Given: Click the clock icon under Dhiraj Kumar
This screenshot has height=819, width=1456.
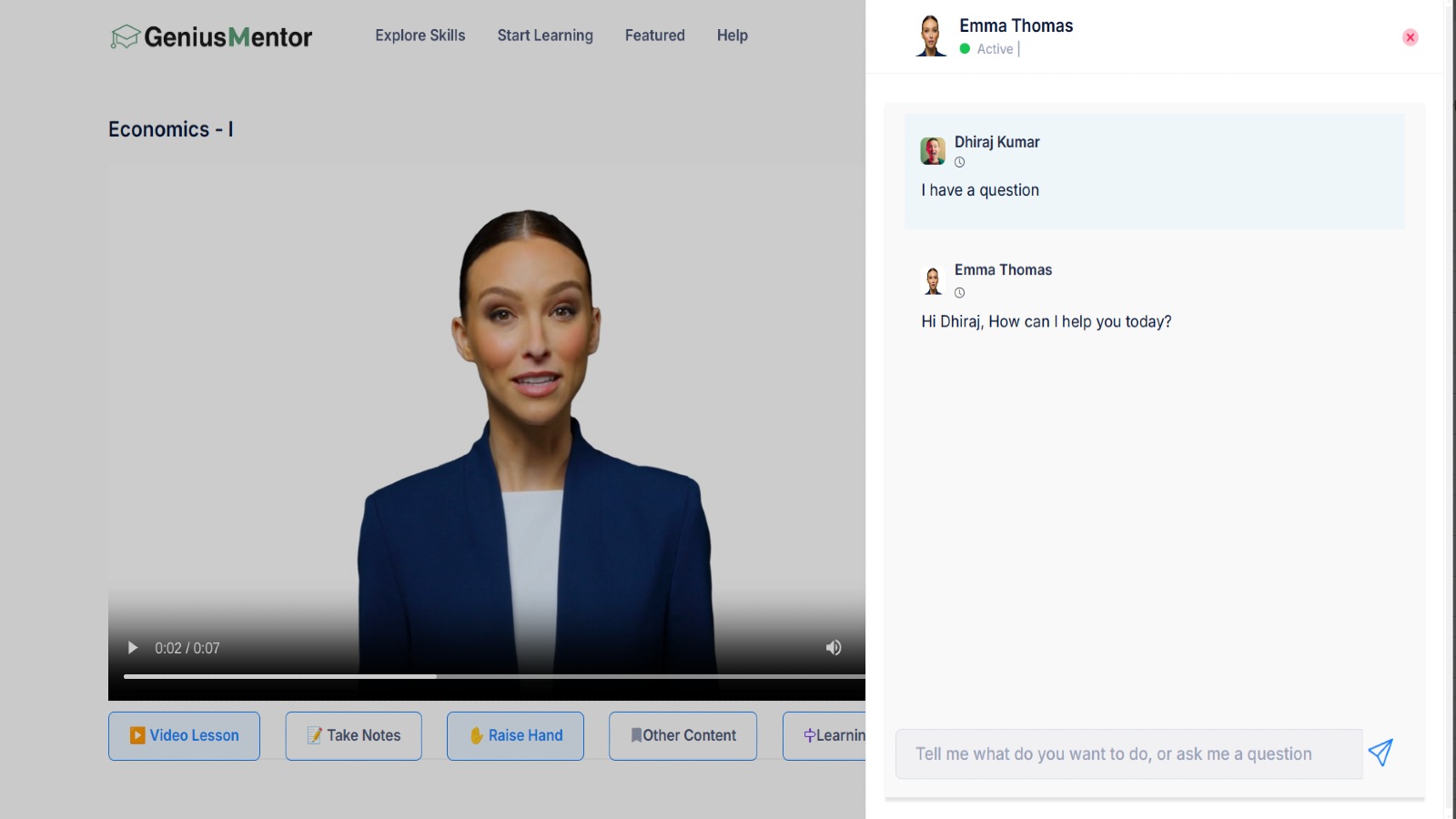Looking at the screenshot, I should [x=959, y=163].
